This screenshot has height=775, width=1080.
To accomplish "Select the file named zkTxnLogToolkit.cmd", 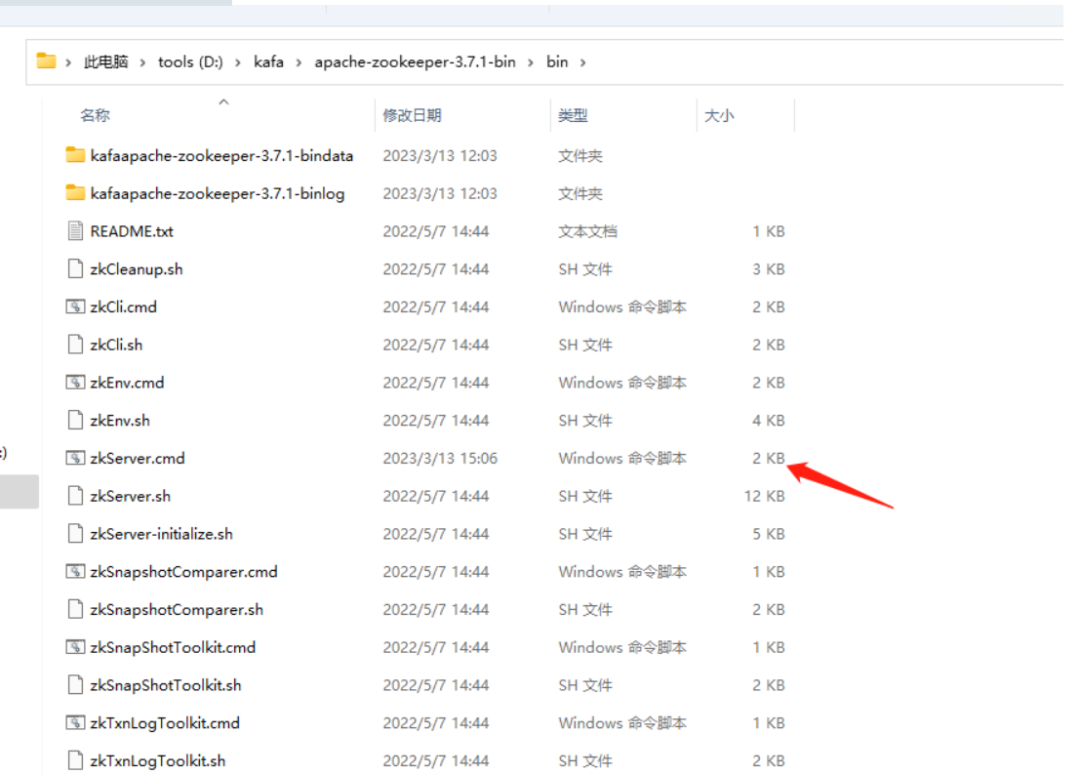I will click(165, 723).
